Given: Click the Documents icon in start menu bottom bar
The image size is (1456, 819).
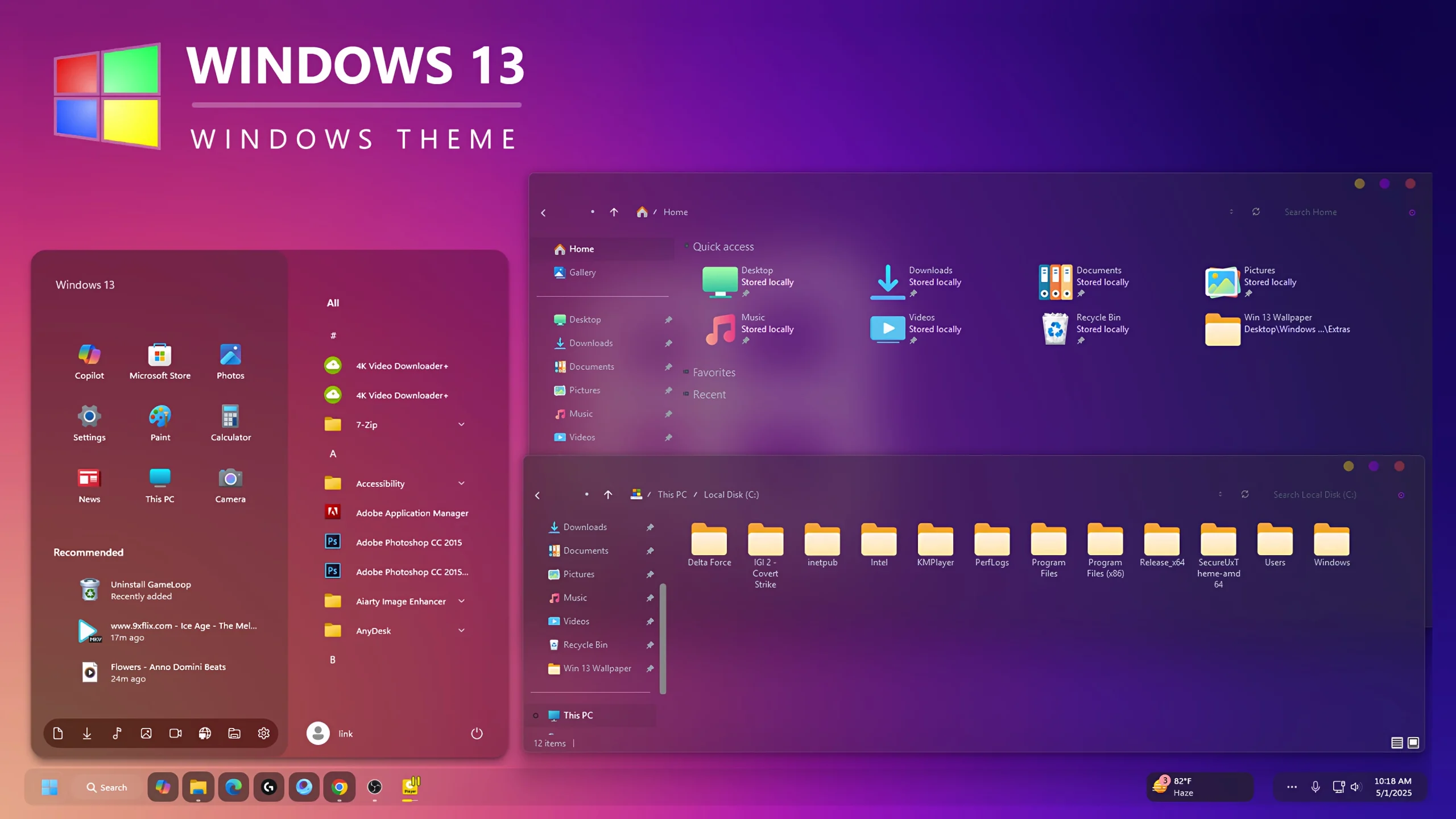Looking at the screenshot, I should point(57,733).
